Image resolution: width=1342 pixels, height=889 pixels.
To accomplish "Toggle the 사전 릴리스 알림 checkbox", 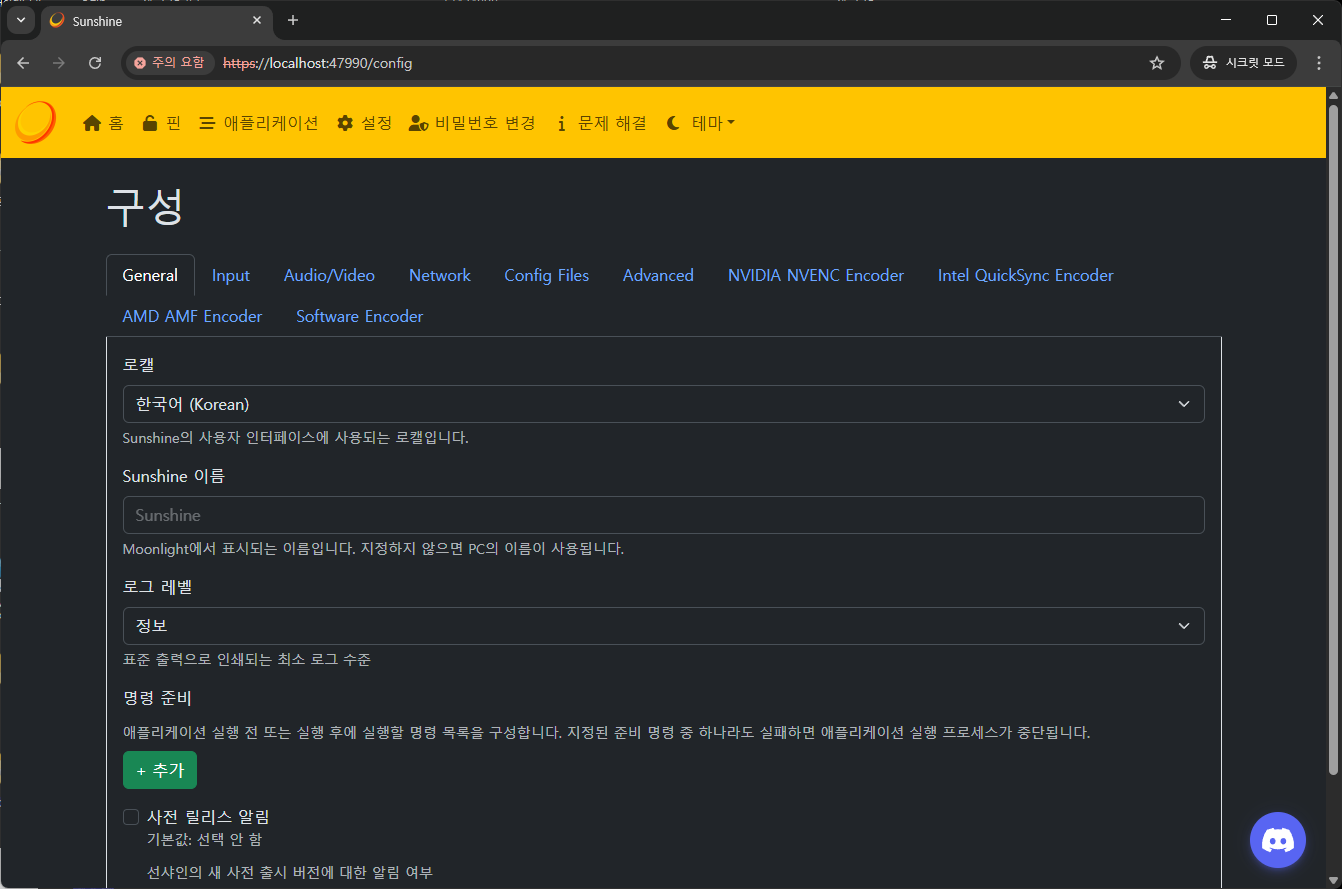I will click(131, 817).
